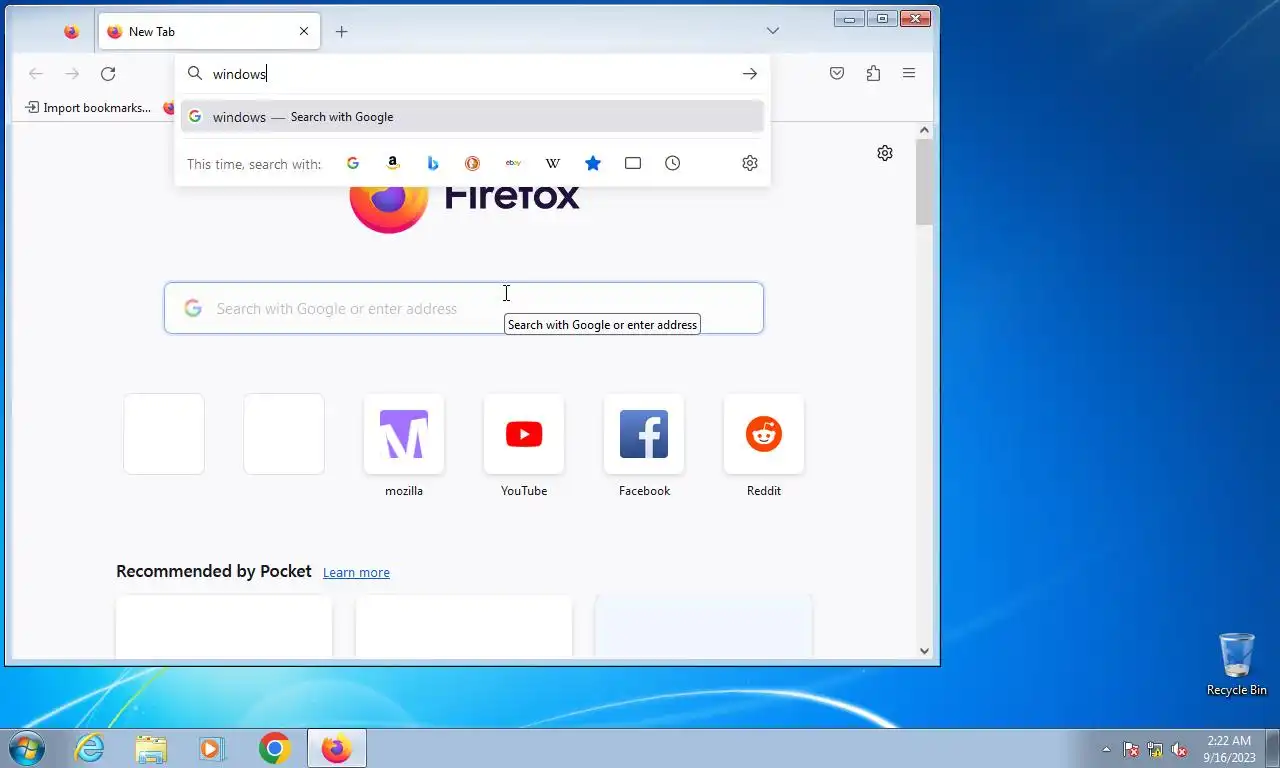Open the Extensions puzzle icon
The width and height of the screenshot is (1280, 768).
click(x=873, y=73)
